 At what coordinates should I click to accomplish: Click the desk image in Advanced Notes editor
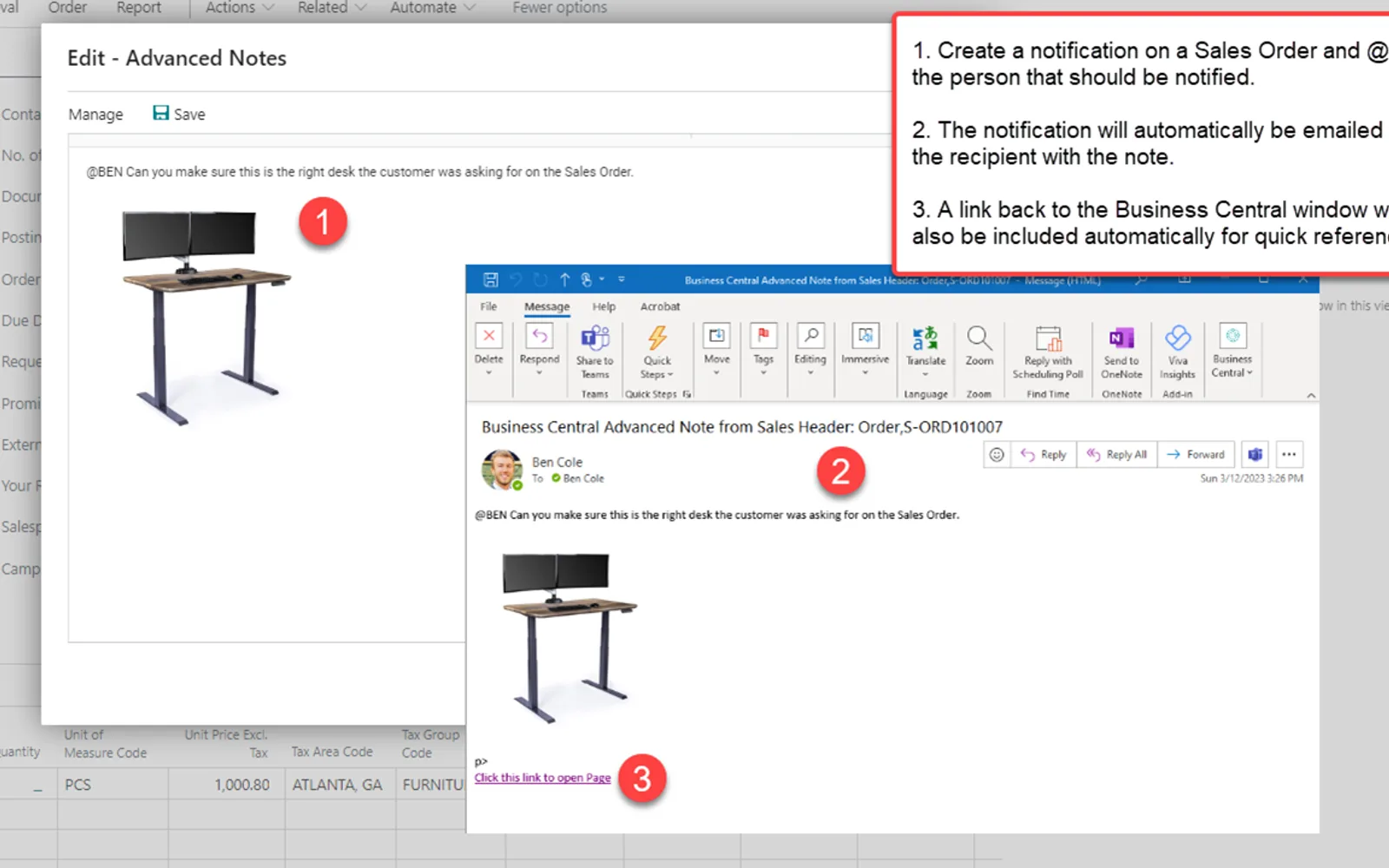click(x=206, y=316)
